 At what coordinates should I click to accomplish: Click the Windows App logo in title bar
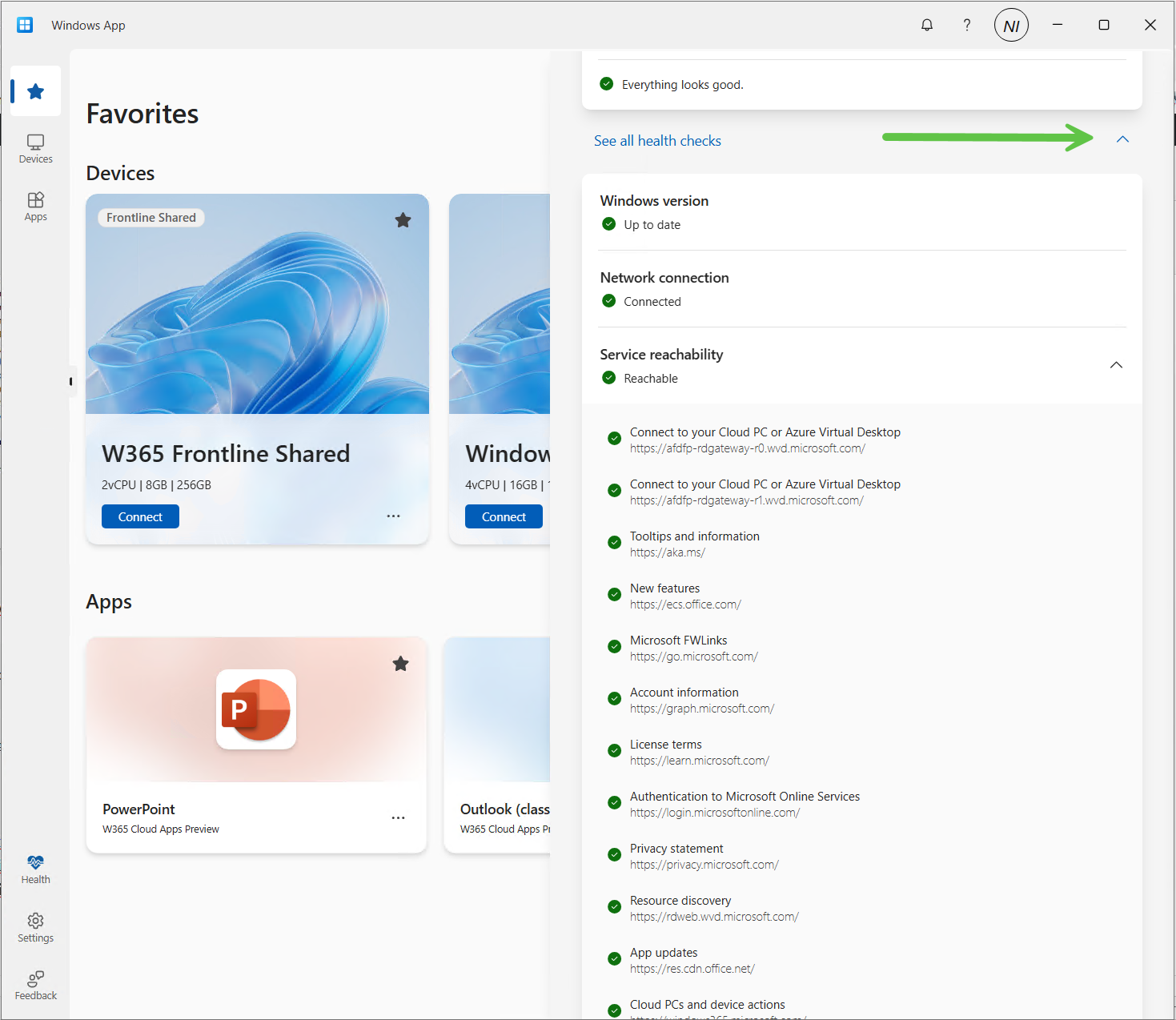point(25,25)
